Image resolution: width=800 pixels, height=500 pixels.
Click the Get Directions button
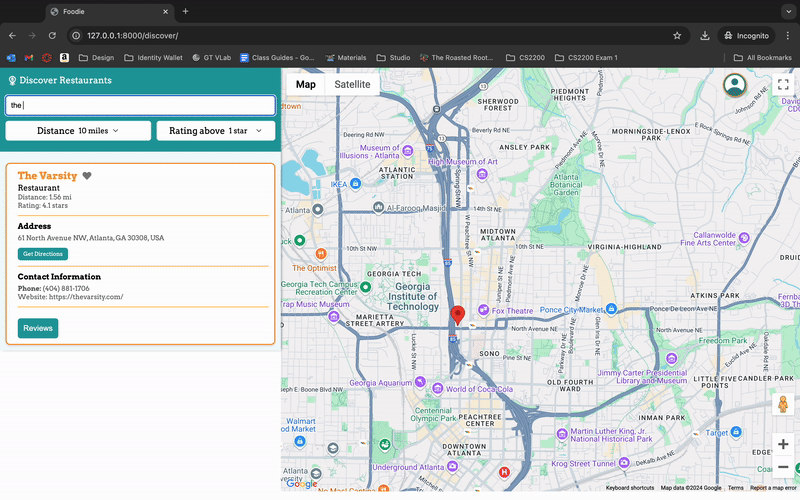(x=43, y=254)
